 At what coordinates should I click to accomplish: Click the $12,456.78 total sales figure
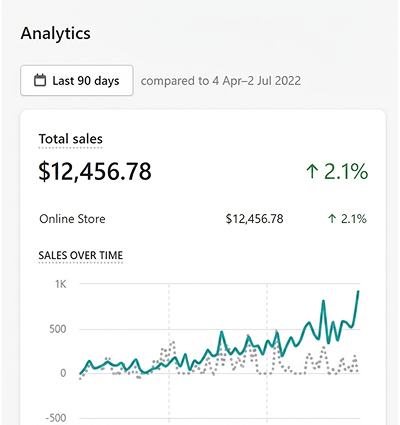pyautogui.click(x=95, y=171)
